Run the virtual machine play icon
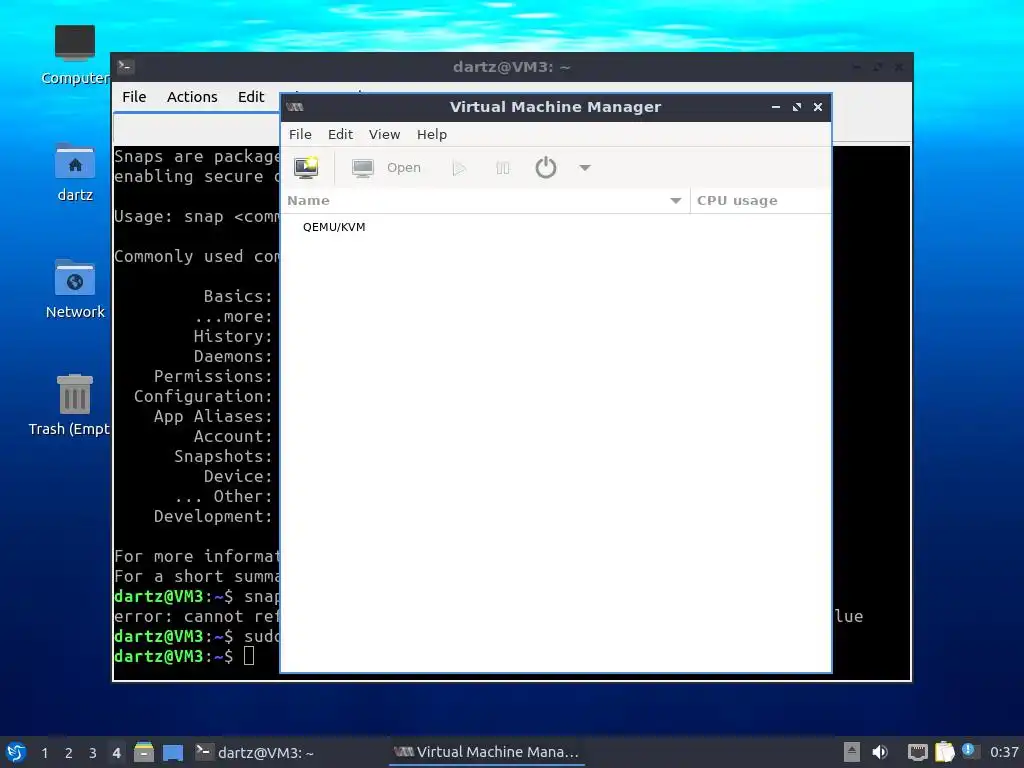This screenshot has width=1024, height=768. (459, 168)
